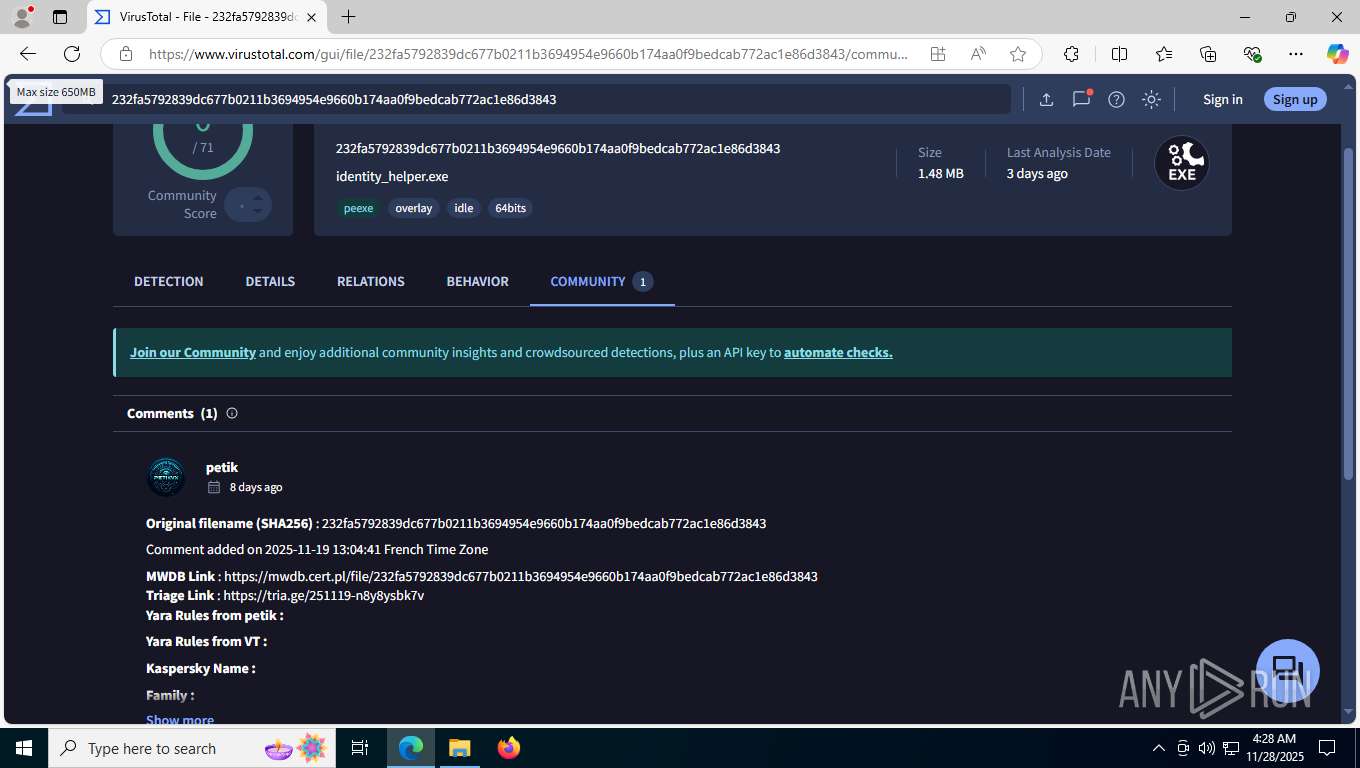
Task: Open Edge Settings and more menu
Action: pyautogui.click(x=1296, y=54)
